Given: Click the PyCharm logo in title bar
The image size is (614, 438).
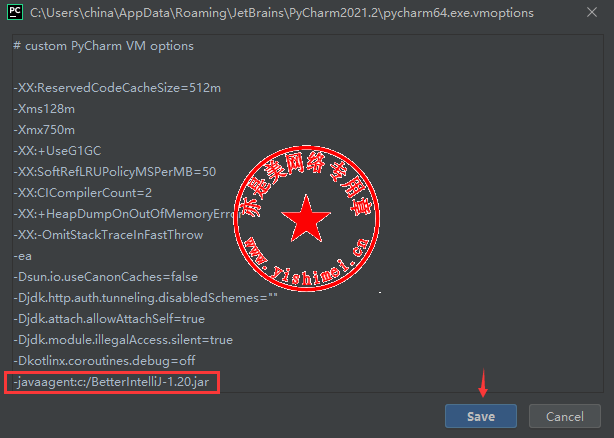Looking at the screenshot, I should [15, 12].
